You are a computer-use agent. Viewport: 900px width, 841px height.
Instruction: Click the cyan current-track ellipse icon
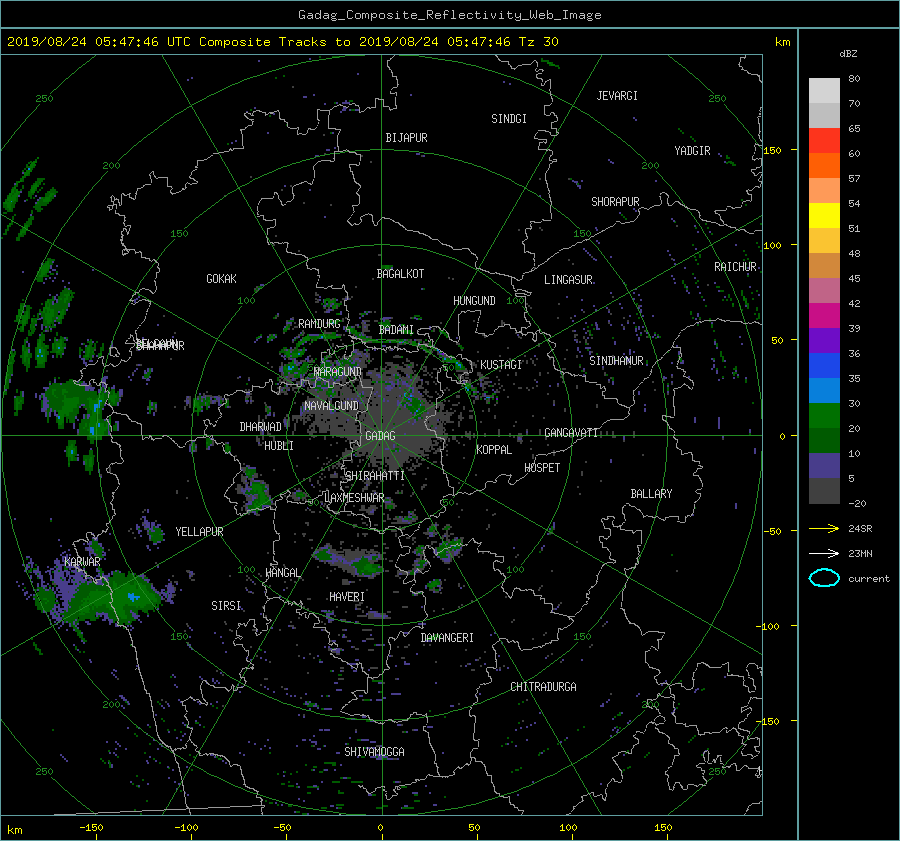click(824, 578)
